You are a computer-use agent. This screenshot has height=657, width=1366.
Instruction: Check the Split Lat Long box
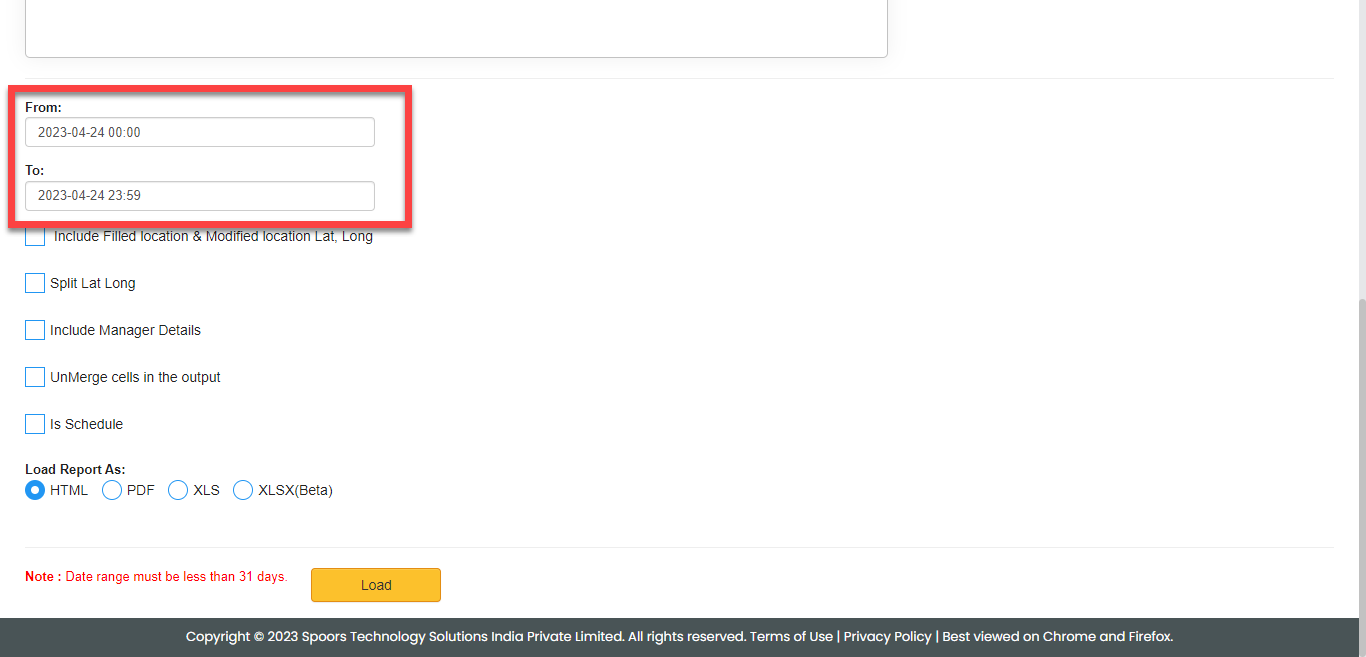pos(35,283)
